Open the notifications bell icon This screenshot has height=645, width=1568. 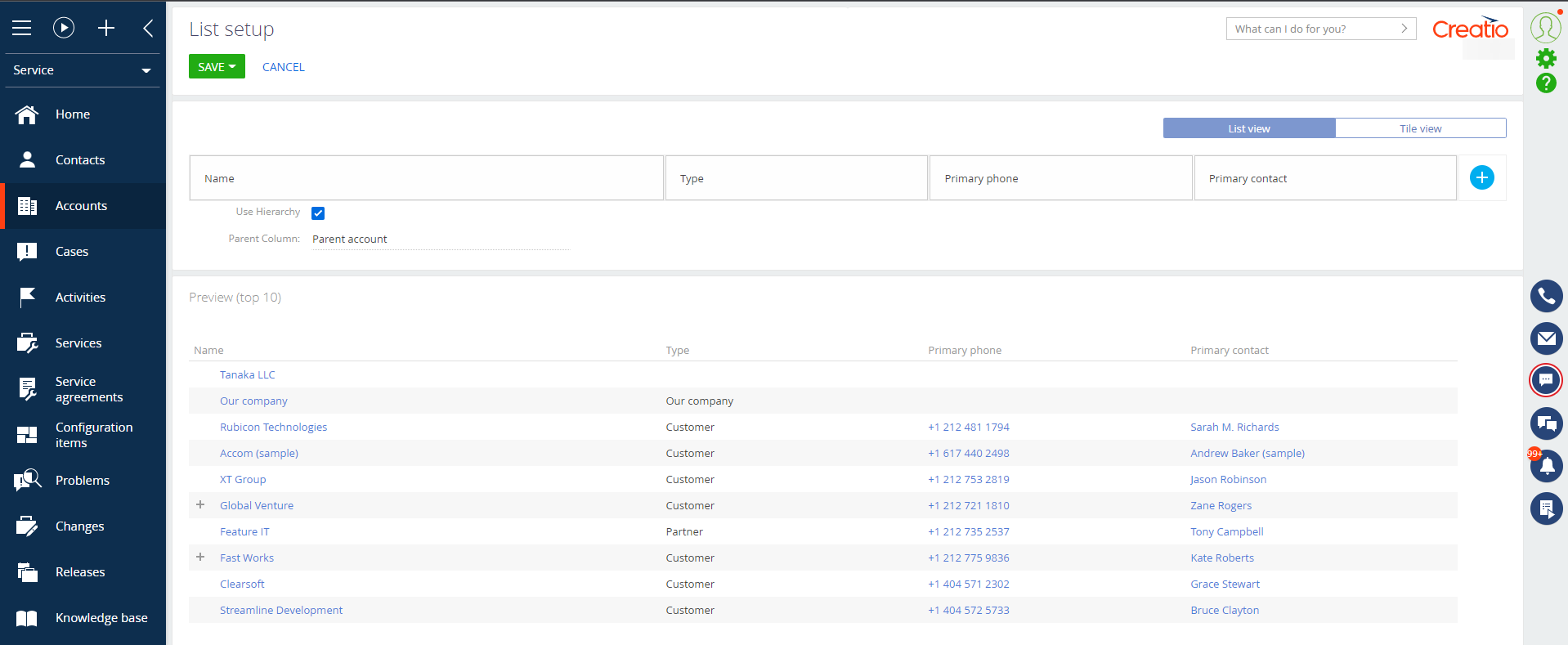[x=1547, y=466]
